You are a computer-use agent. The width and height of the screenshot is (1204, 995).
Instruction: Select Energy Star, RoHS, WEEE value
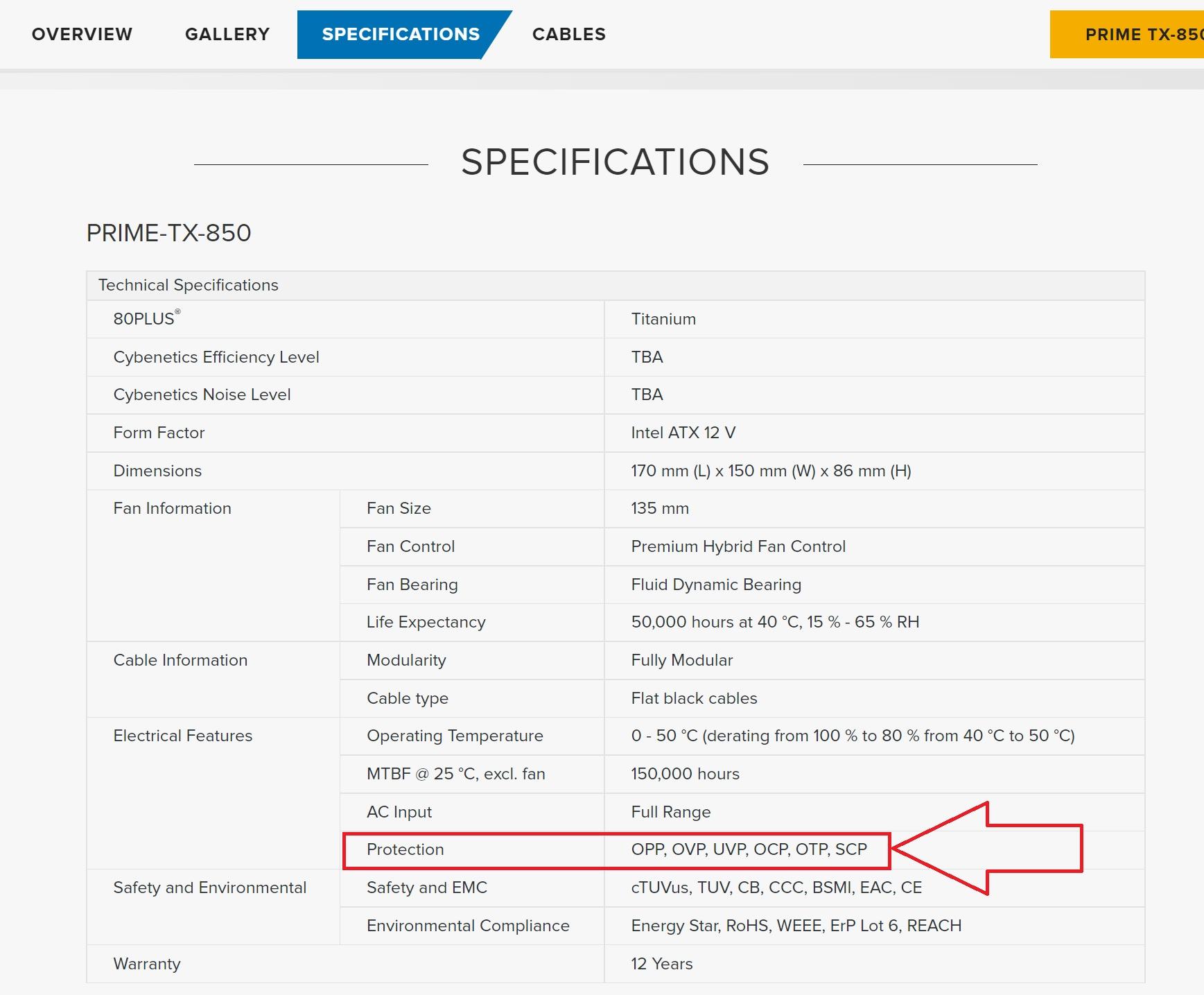pyautogui.click(x=796, y=926)
